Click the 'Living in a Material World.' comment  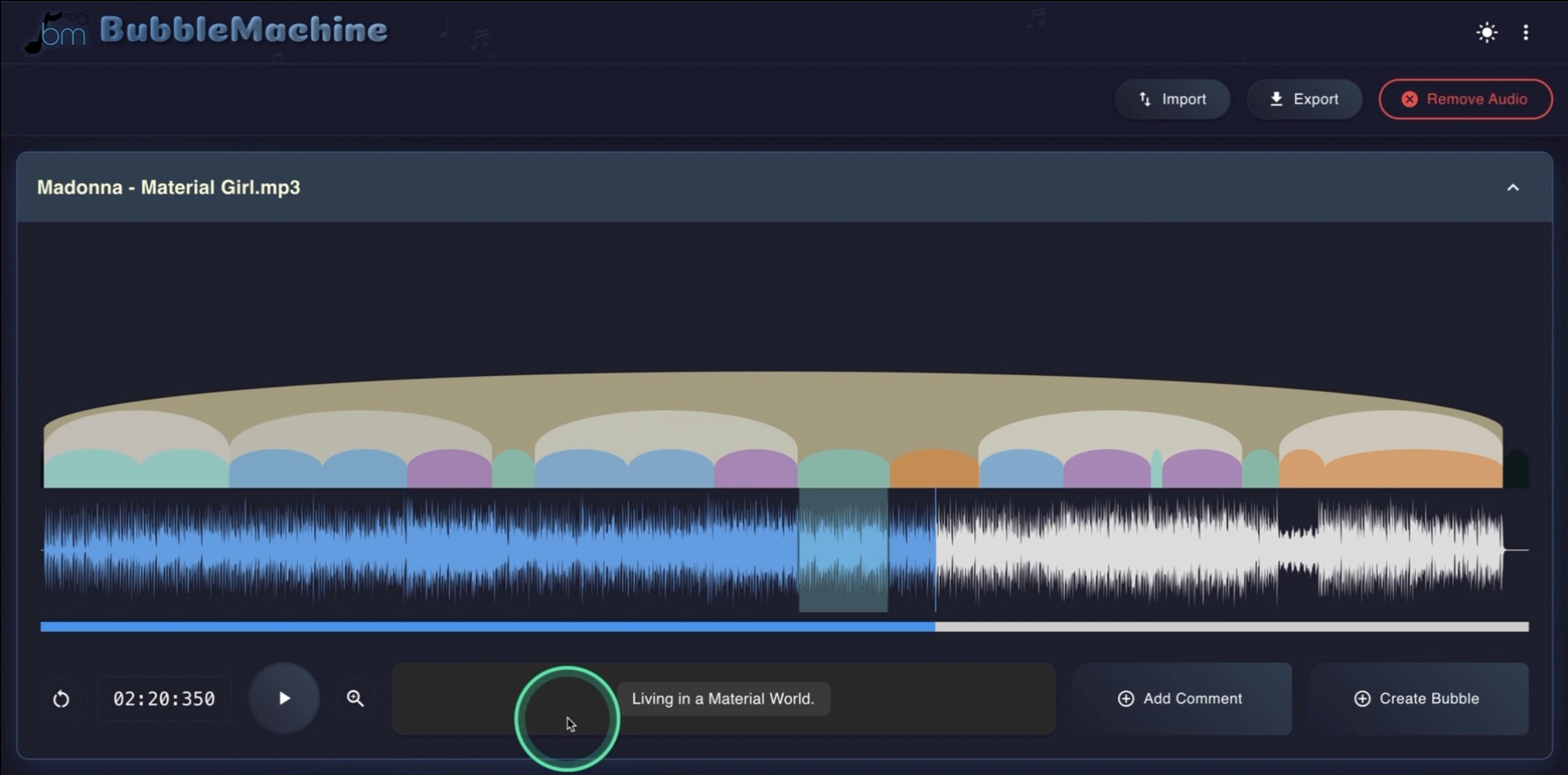723,699
